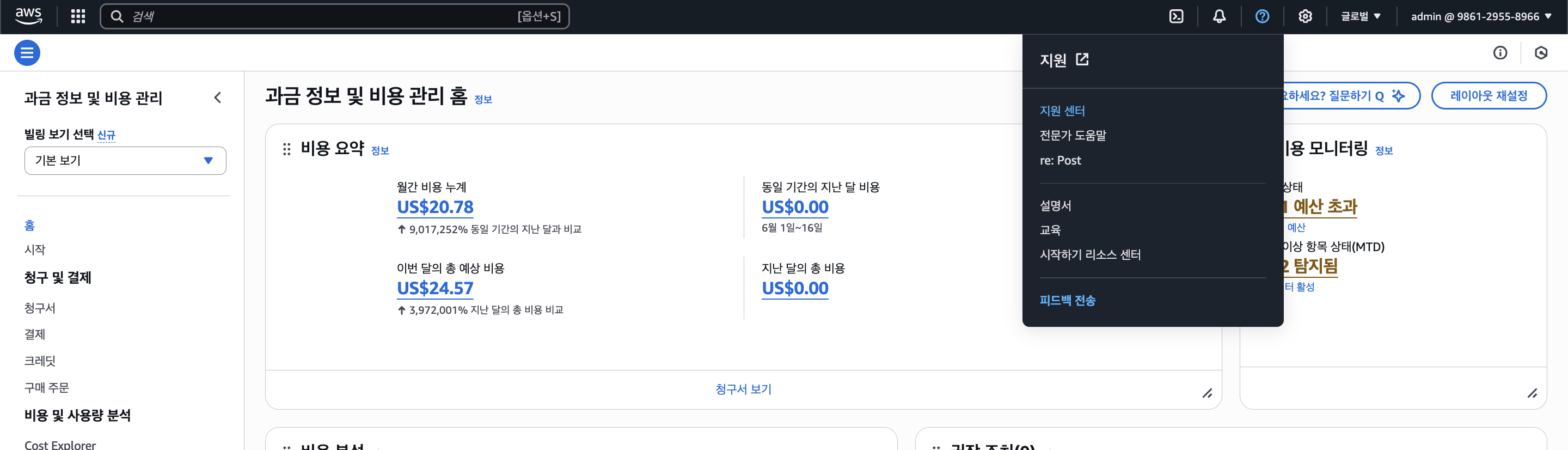Screen dimensions: 1568x450
Task: Click the US$20.78 month-to-date cost link
Action: 434,207
